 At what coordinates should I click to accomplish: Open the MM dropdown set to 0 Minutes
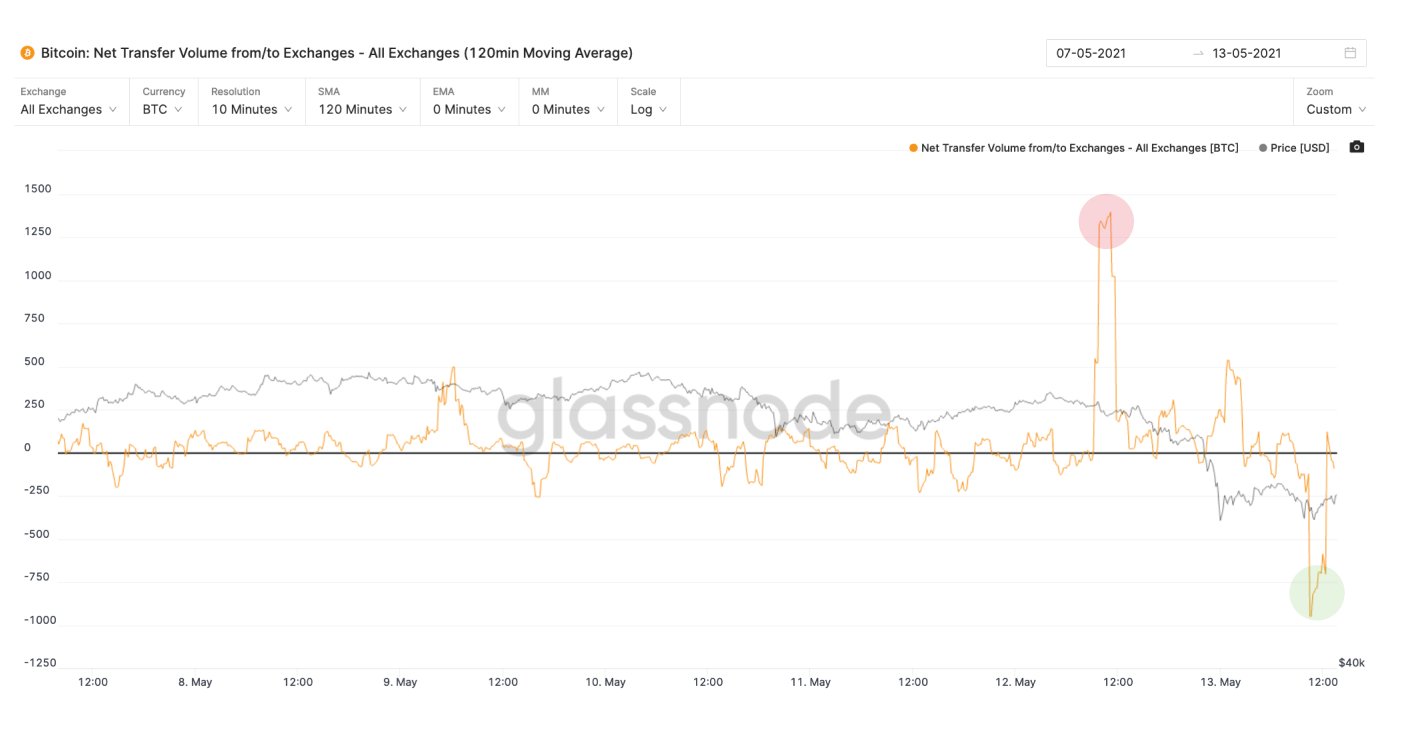568,101
